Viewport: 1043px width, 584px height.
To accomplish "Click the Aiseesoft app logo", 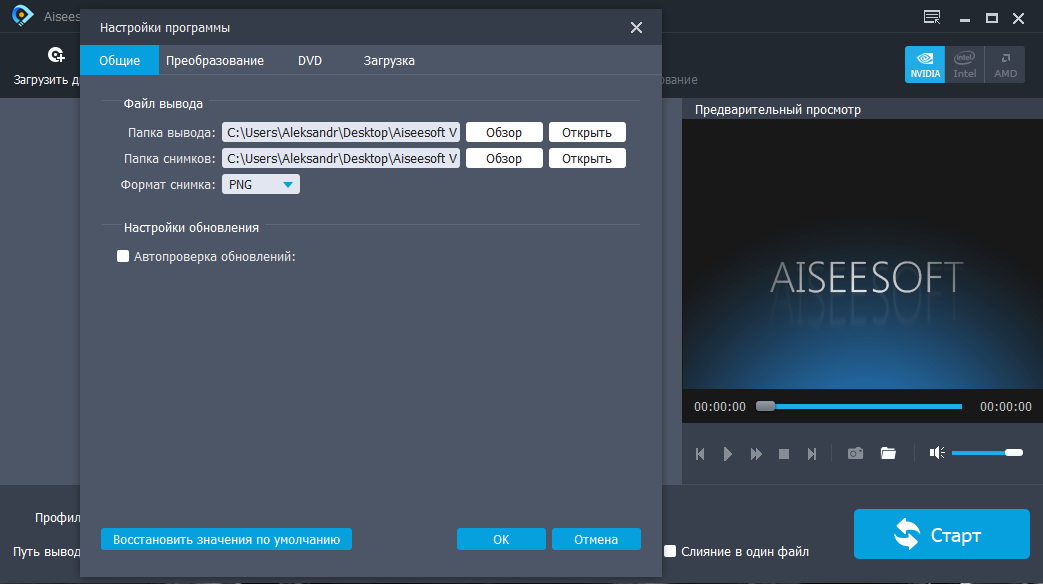I will (x=22, y=15).
